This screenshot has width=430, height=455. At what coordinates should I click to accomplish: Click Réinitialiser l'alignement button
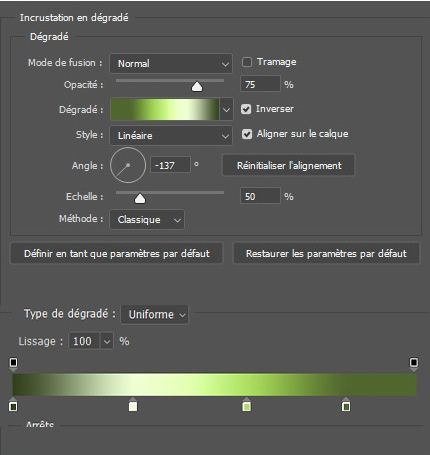289,165
